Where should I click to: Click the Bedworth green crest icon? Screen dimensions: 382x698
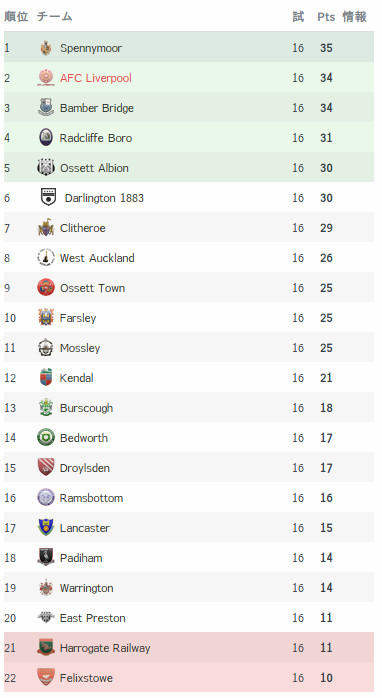point(46,438)
